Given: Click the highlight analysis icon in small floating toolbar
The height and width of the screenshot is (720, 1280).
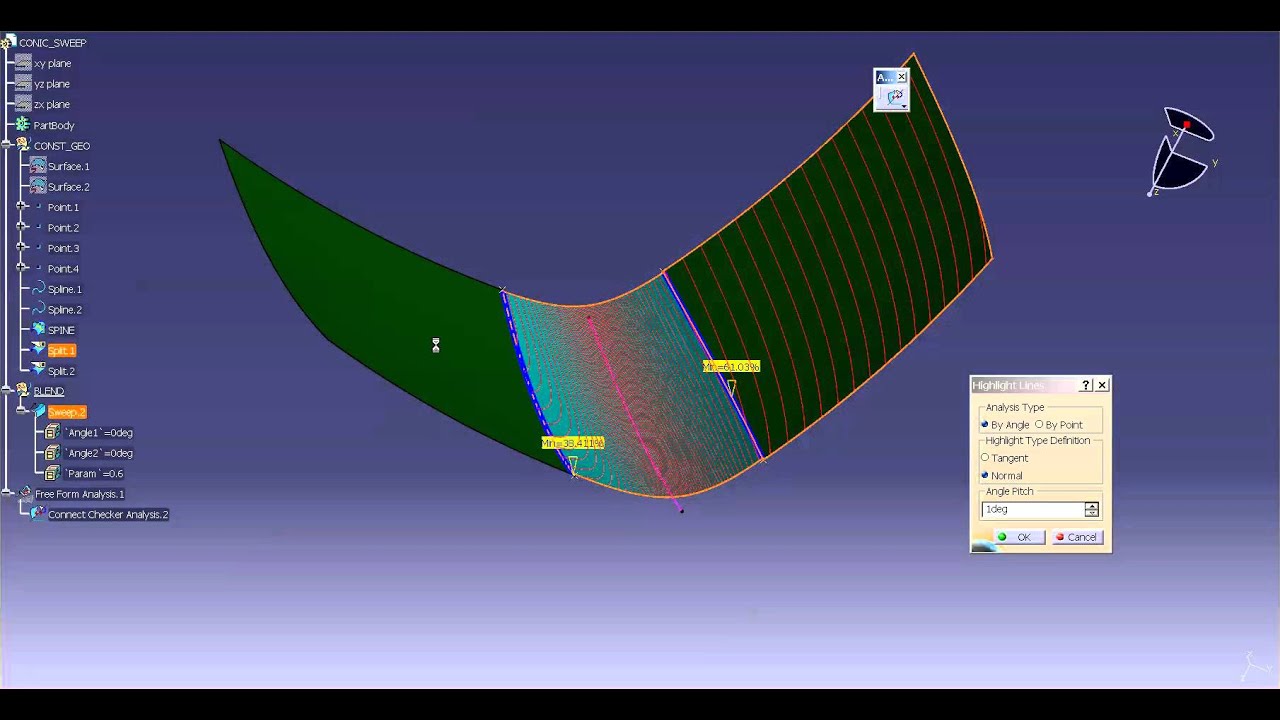Looking at the screenshot, I should [x=893, y=97].
